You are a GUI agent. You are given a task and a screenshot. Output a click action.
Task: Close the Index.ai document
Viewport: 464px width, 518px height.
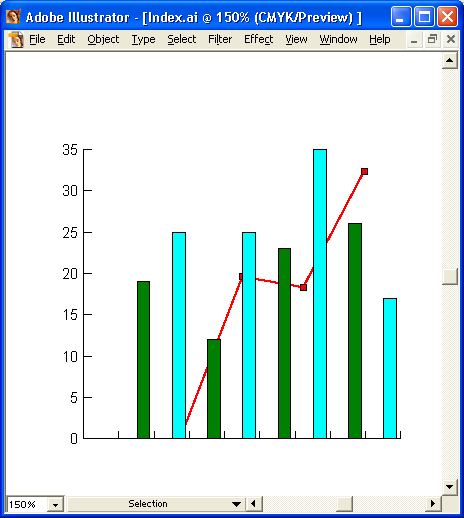click(451, 40)
